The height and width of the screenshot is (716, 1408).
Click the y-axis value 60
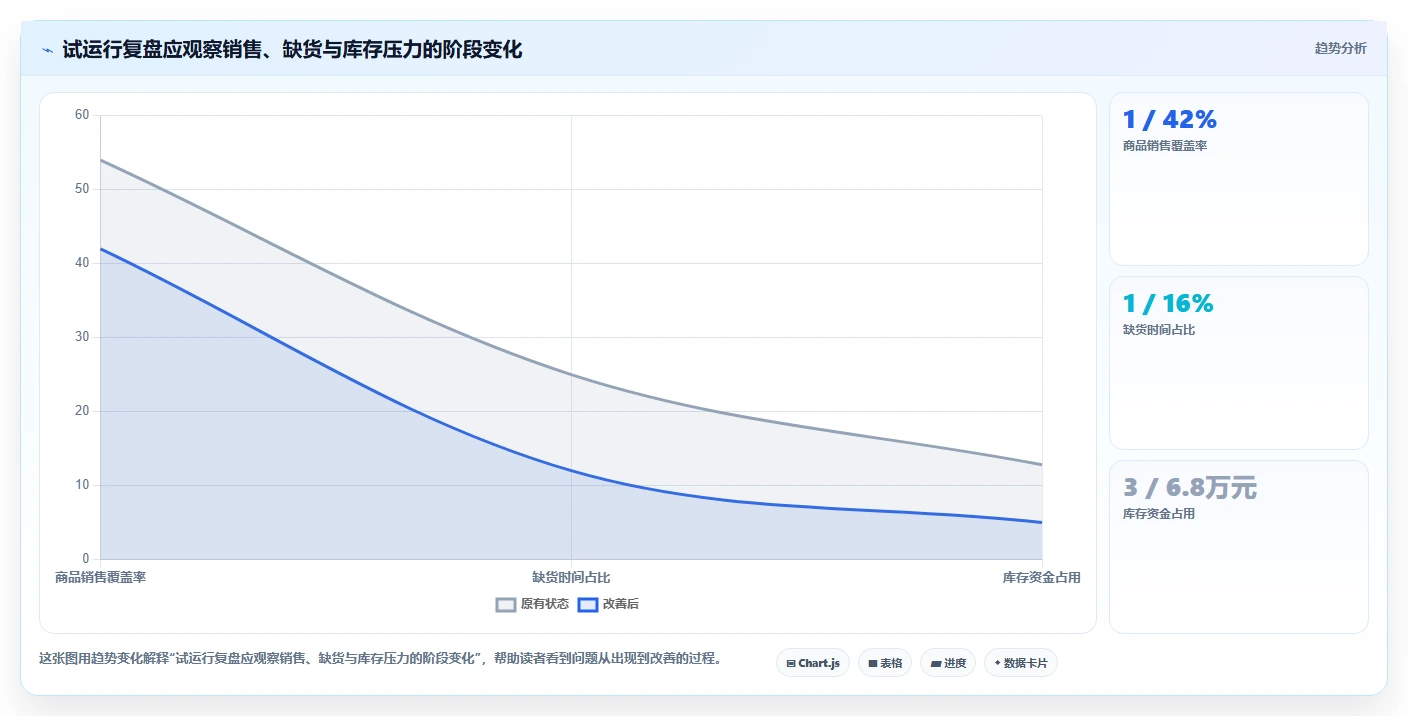(x=82, y=115)
